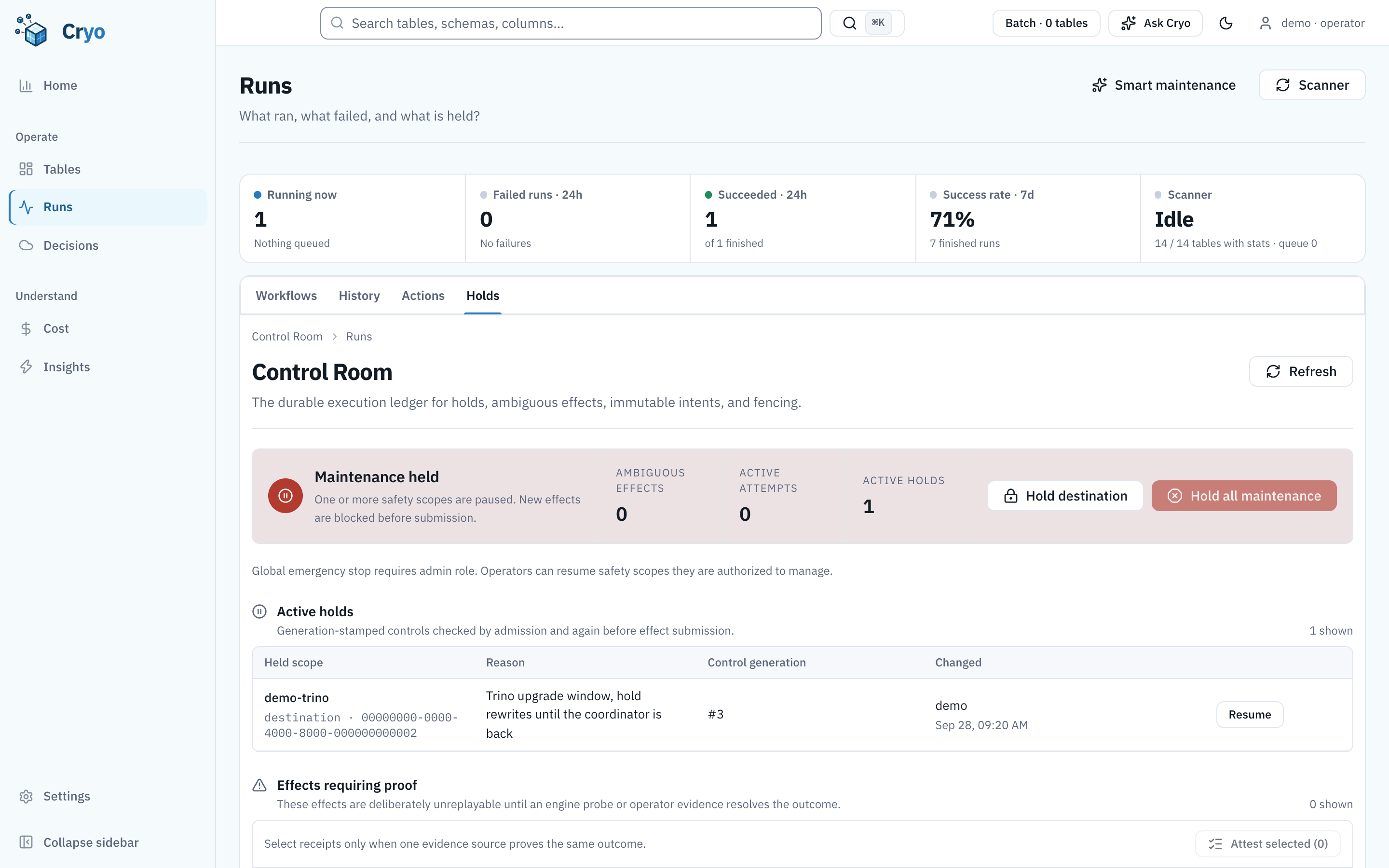Resume the demo-trino hold
The width and height of the screenshot is (1389, 868).
[1250, 714]
